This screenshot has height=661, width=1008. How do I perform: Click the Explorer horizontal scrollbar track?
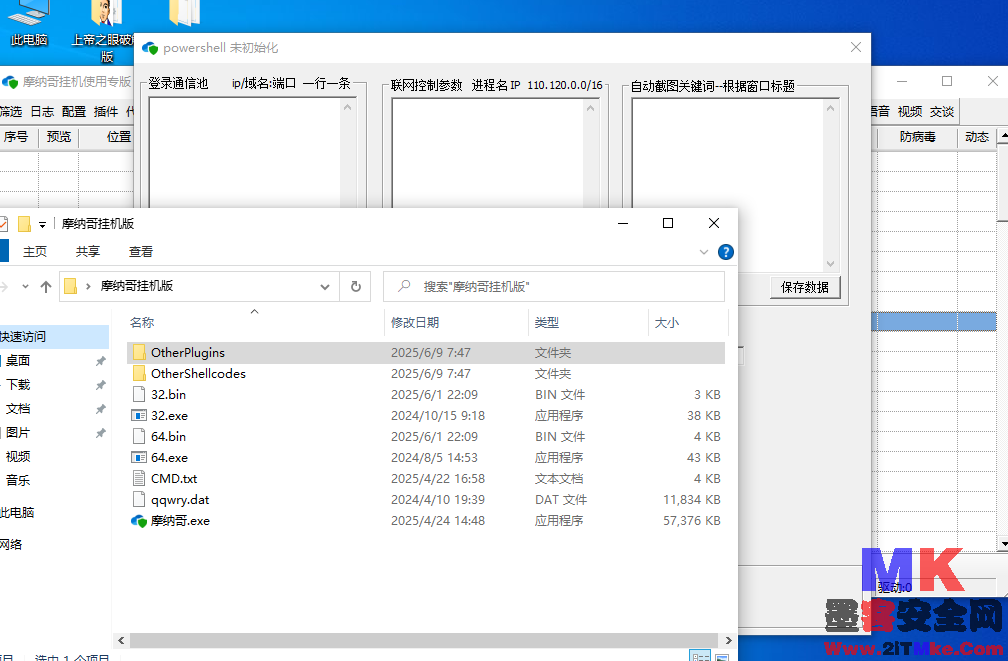(424, 640)
